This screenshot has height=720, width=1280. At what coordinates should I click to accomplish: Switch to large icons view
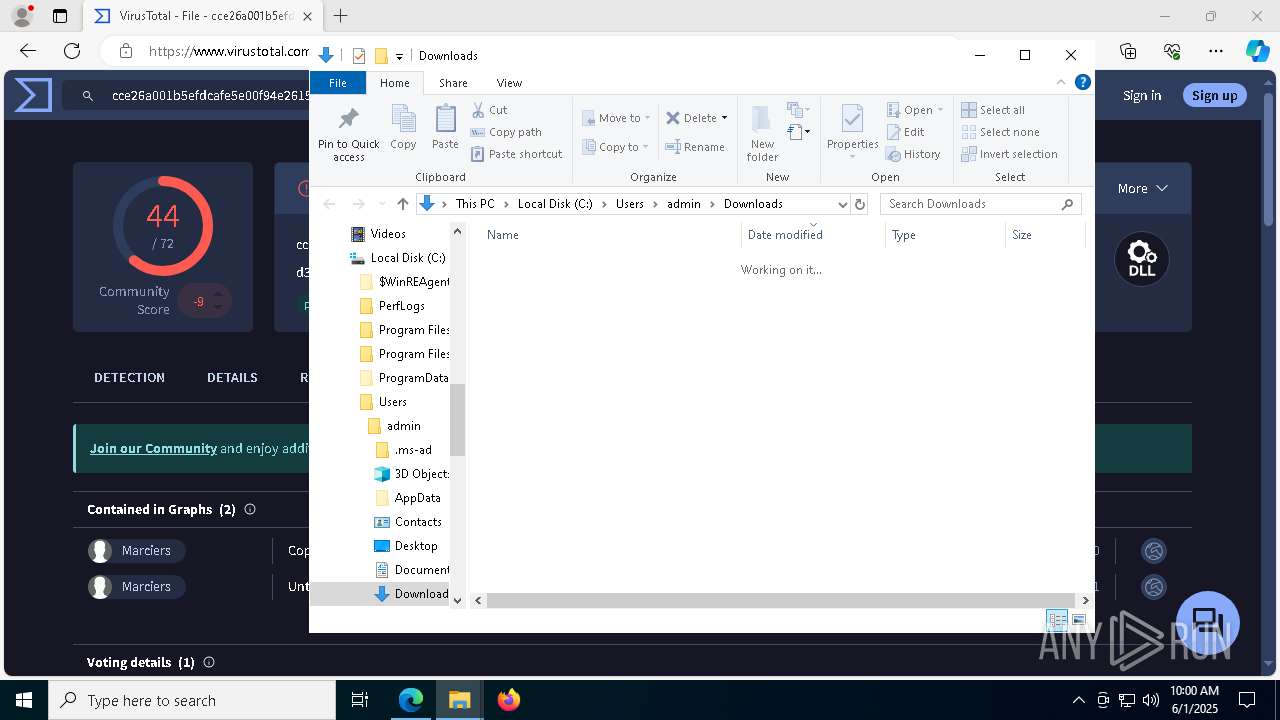click(1078, 621)
